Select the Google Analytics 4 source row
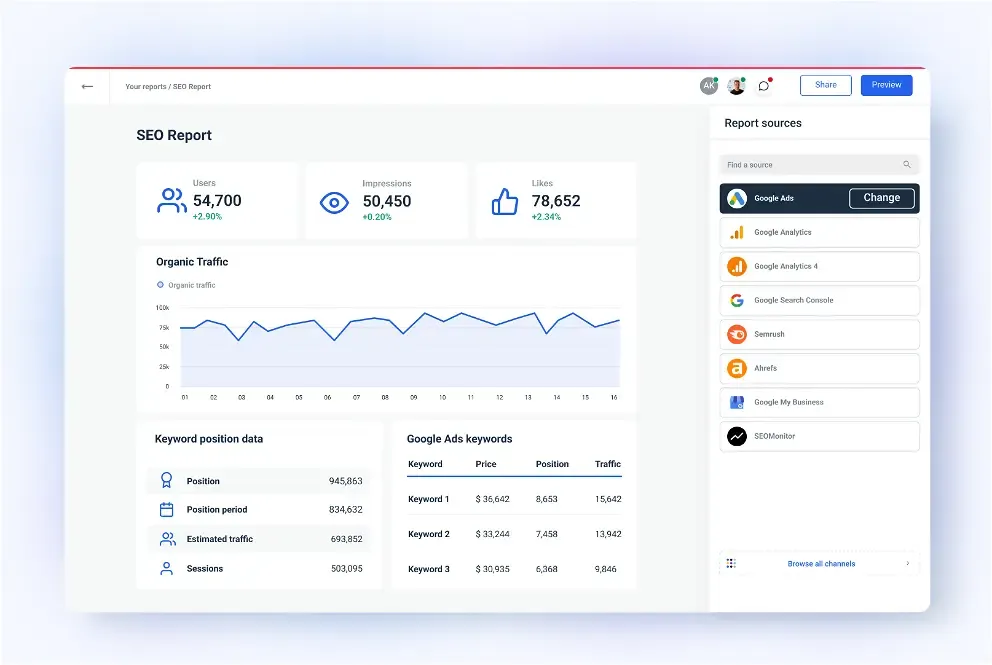 (819, 266)
